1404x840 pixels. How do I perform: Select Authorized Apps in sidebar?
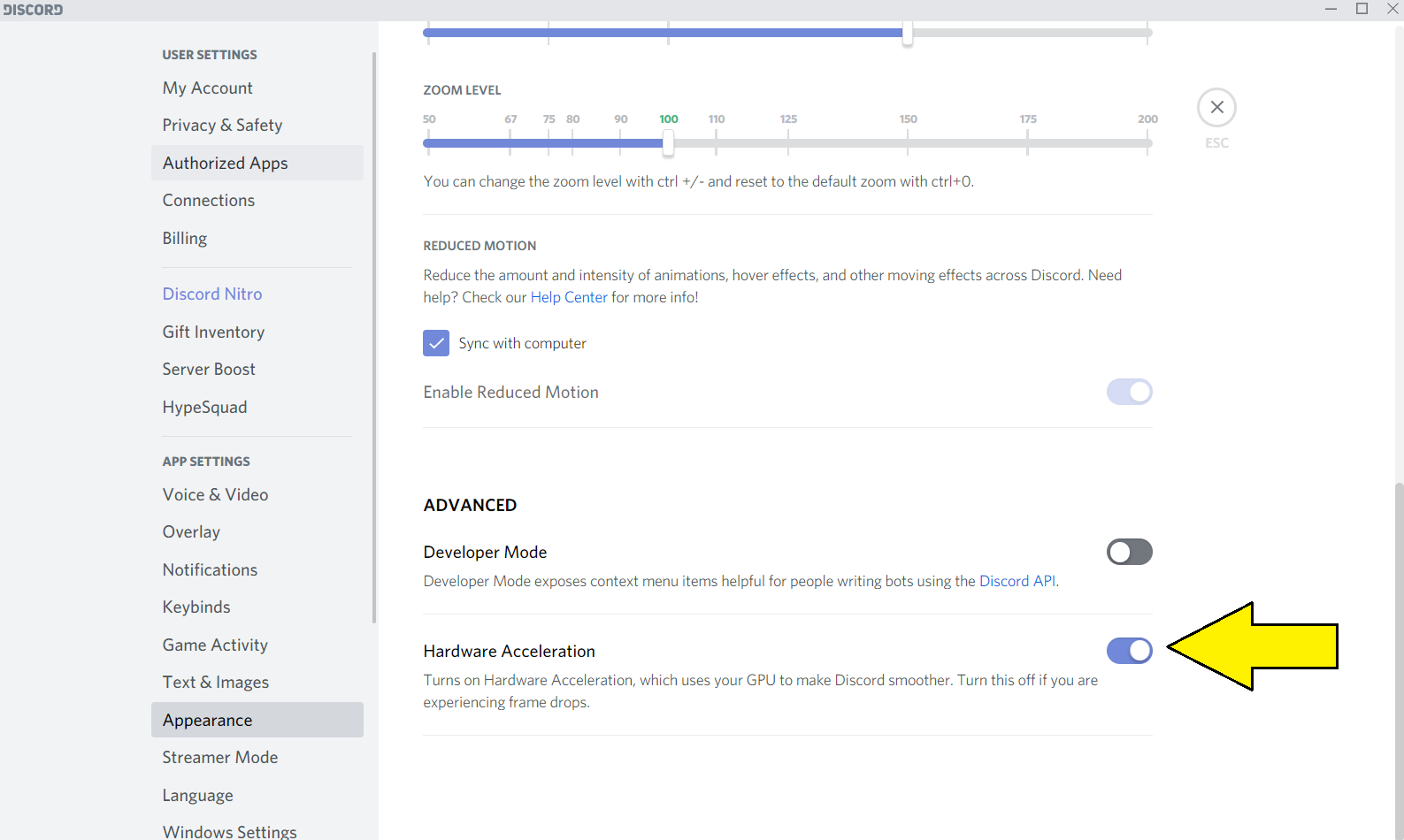pyautogui.click(x=257, y=163)
